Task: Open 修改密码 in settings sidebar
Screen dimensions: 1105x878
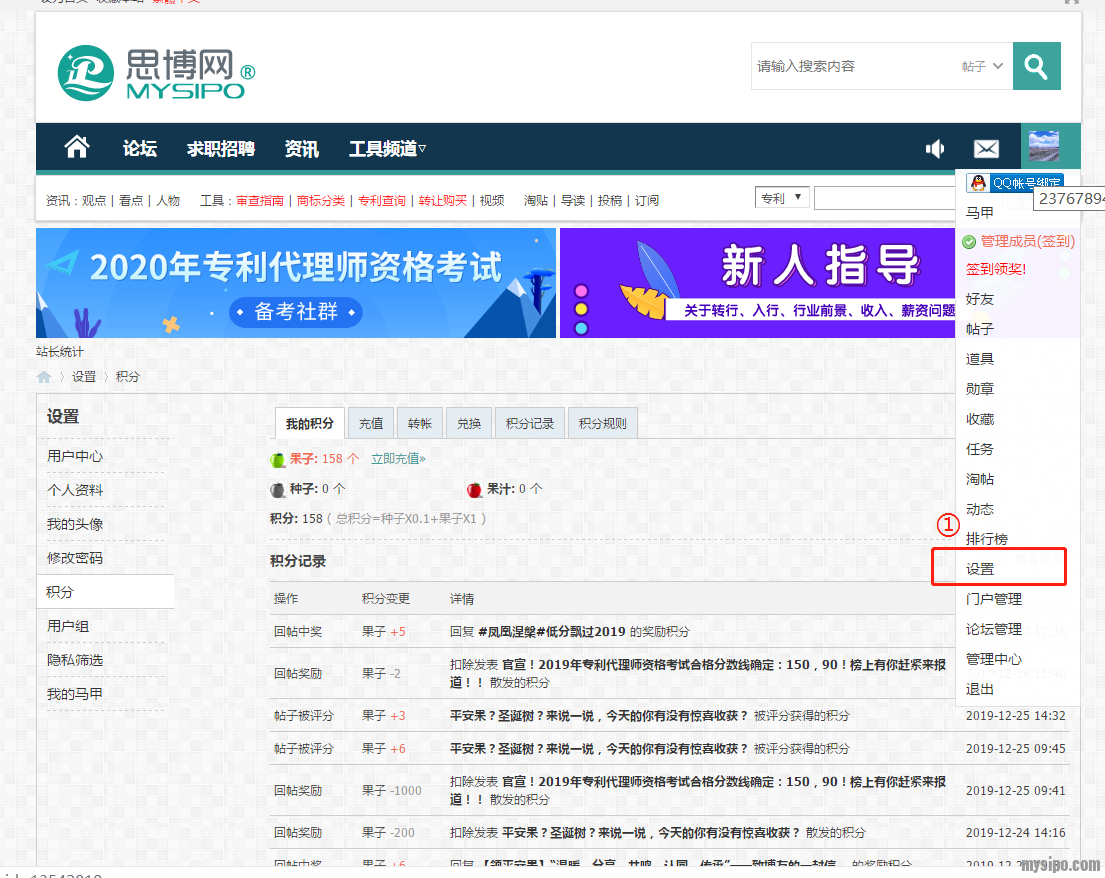Action: tap(75, 558)
